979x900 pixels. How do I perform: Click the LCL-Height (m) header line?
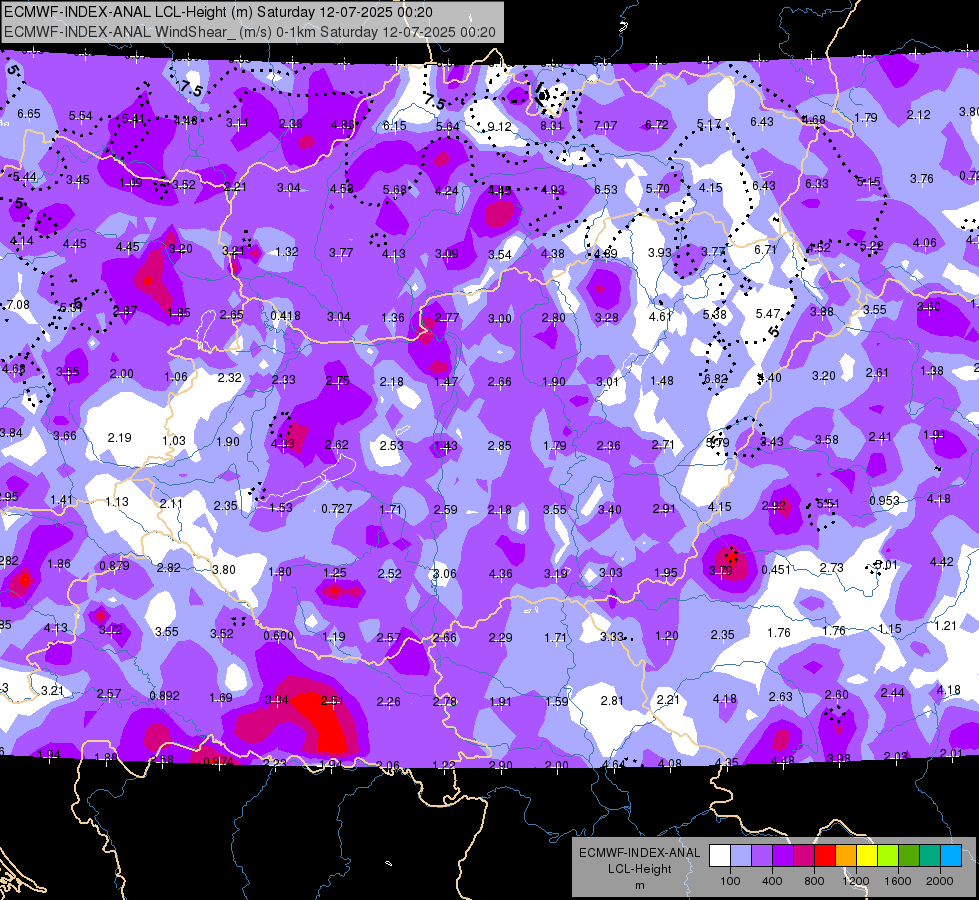point(219,12)
